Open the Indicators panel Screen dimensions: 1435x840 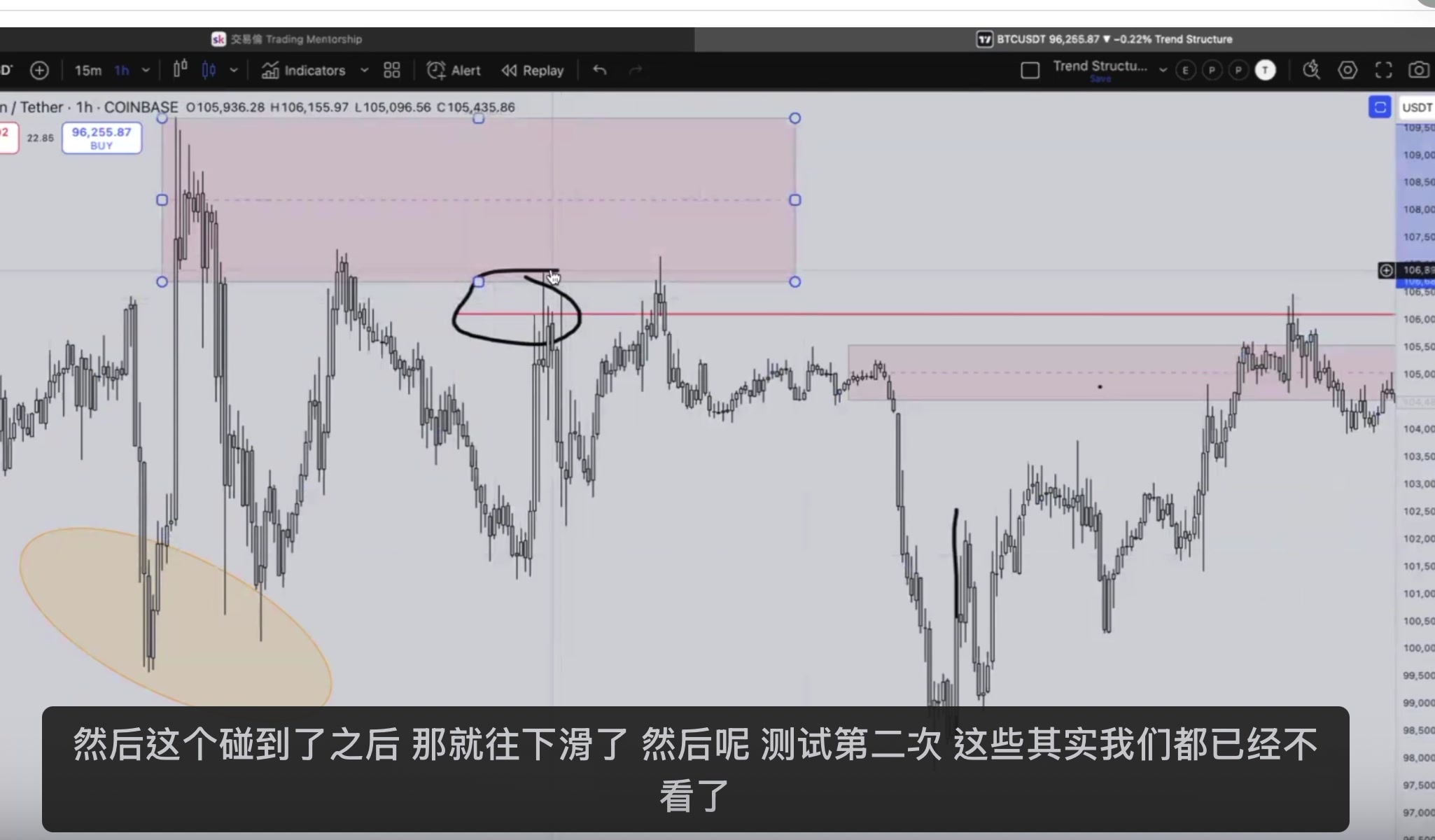[x=314, y=70]
